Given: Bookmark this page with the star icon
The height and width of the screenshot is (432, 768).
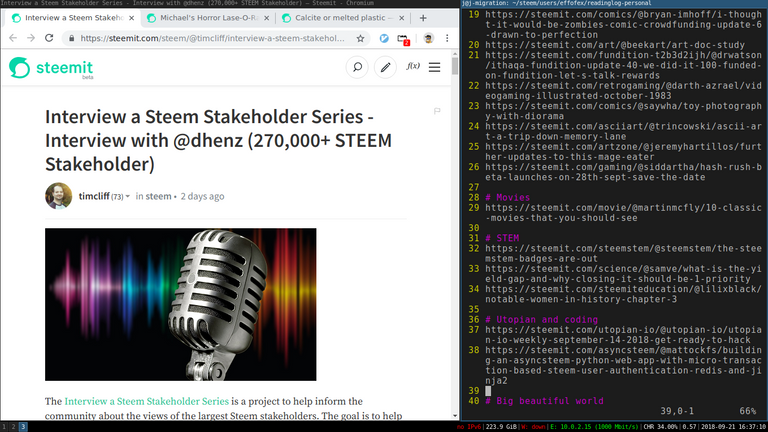Looking at the screenshot, I should tap(360, 38).
